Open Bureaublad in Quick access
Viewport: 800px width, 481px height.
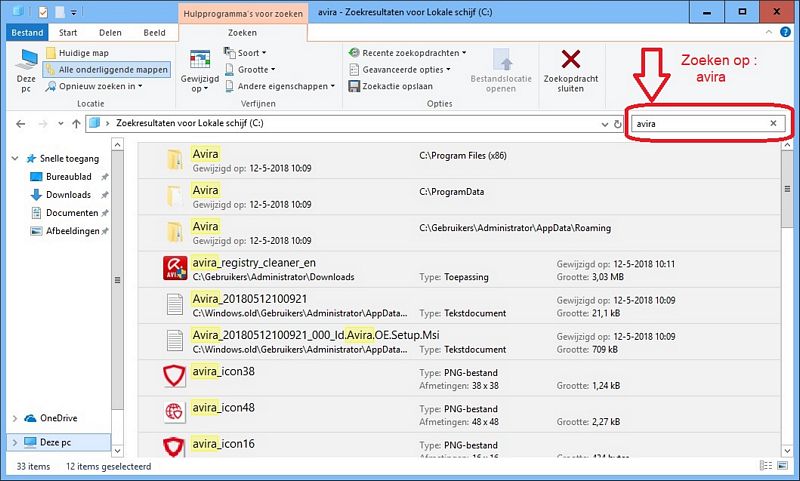68,176
